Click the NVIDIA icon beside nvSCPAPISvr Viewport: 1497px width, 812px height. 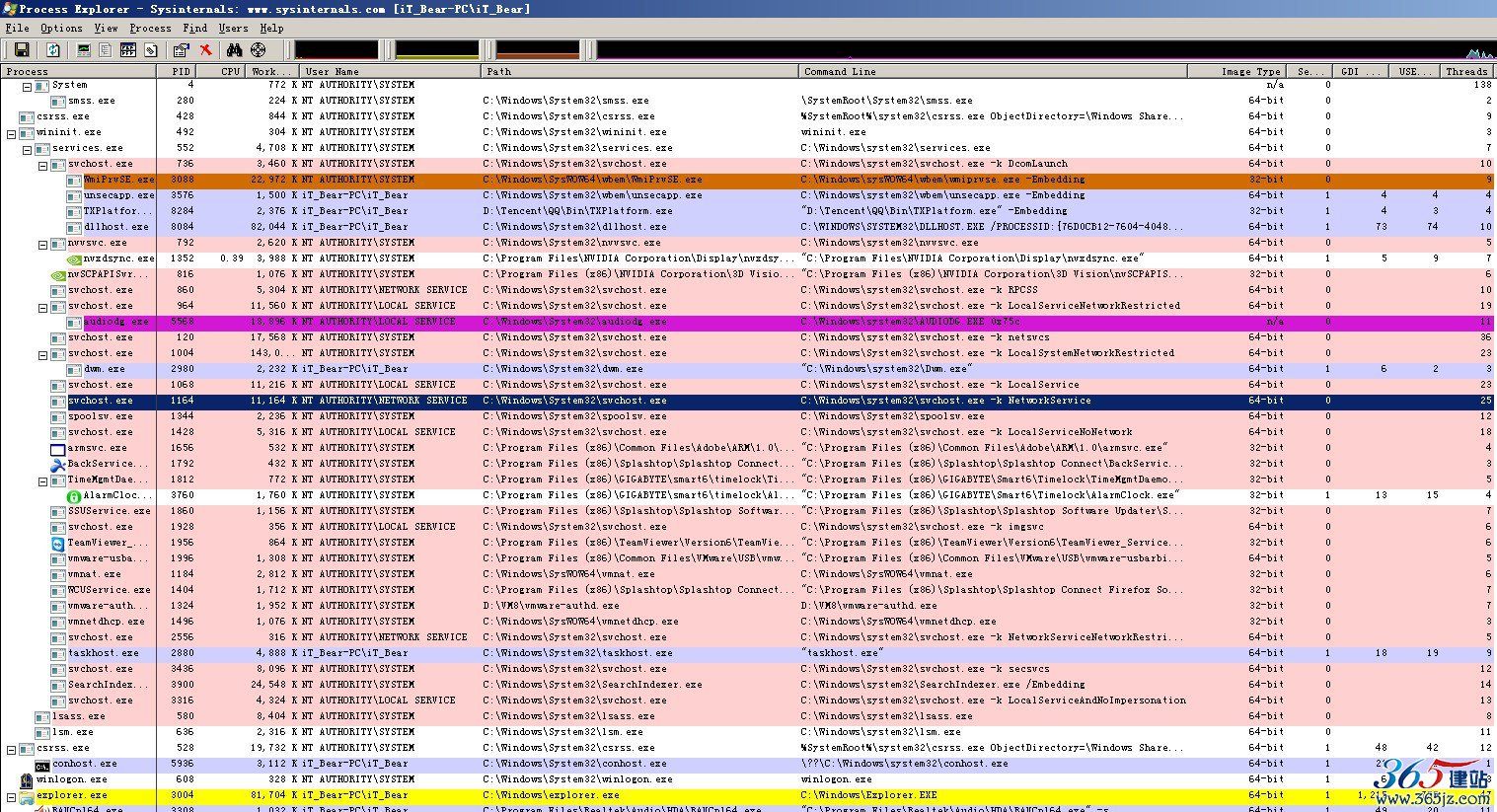click(x=58, y=274)
